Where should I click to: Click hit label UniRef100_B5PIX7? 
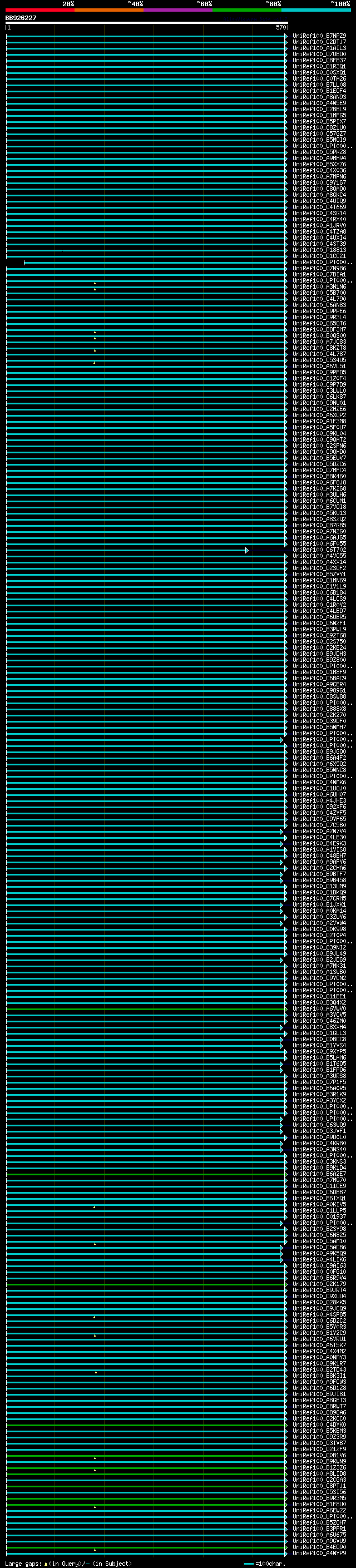point(319,121)
